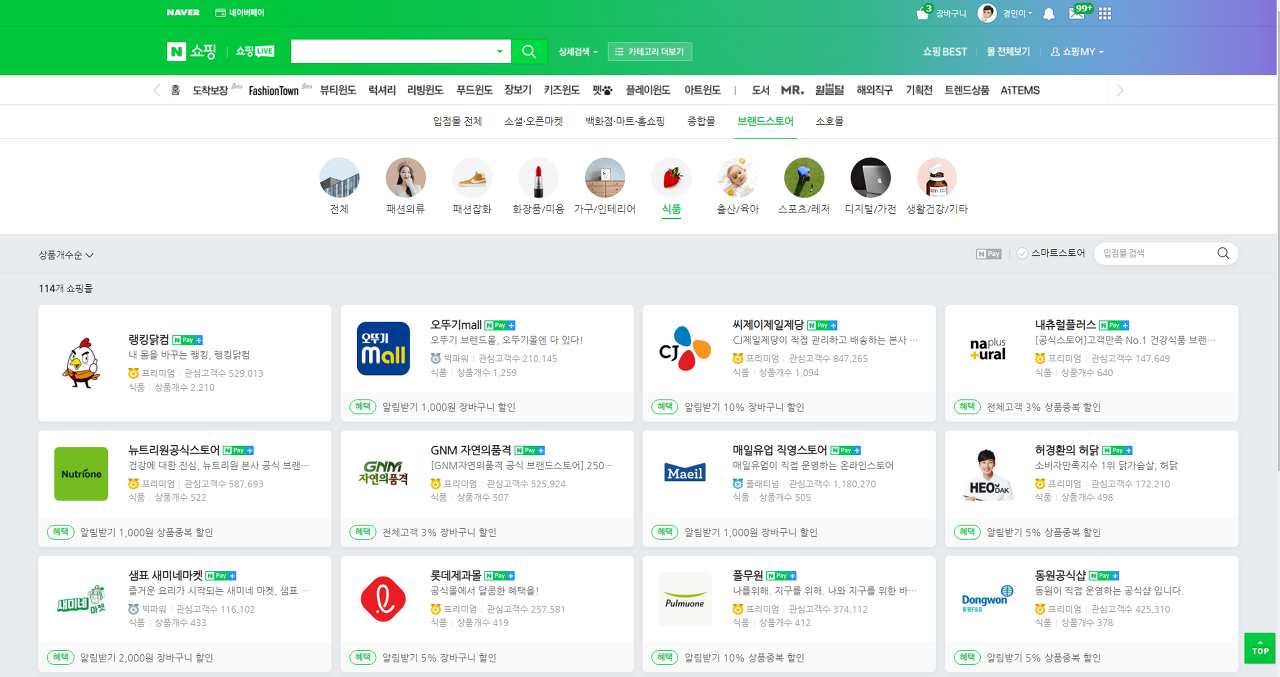Image resolution: width=1280 pixels, height=677 pixels.
Task: Click the green search magnifier button
Action: click(529, 51)
